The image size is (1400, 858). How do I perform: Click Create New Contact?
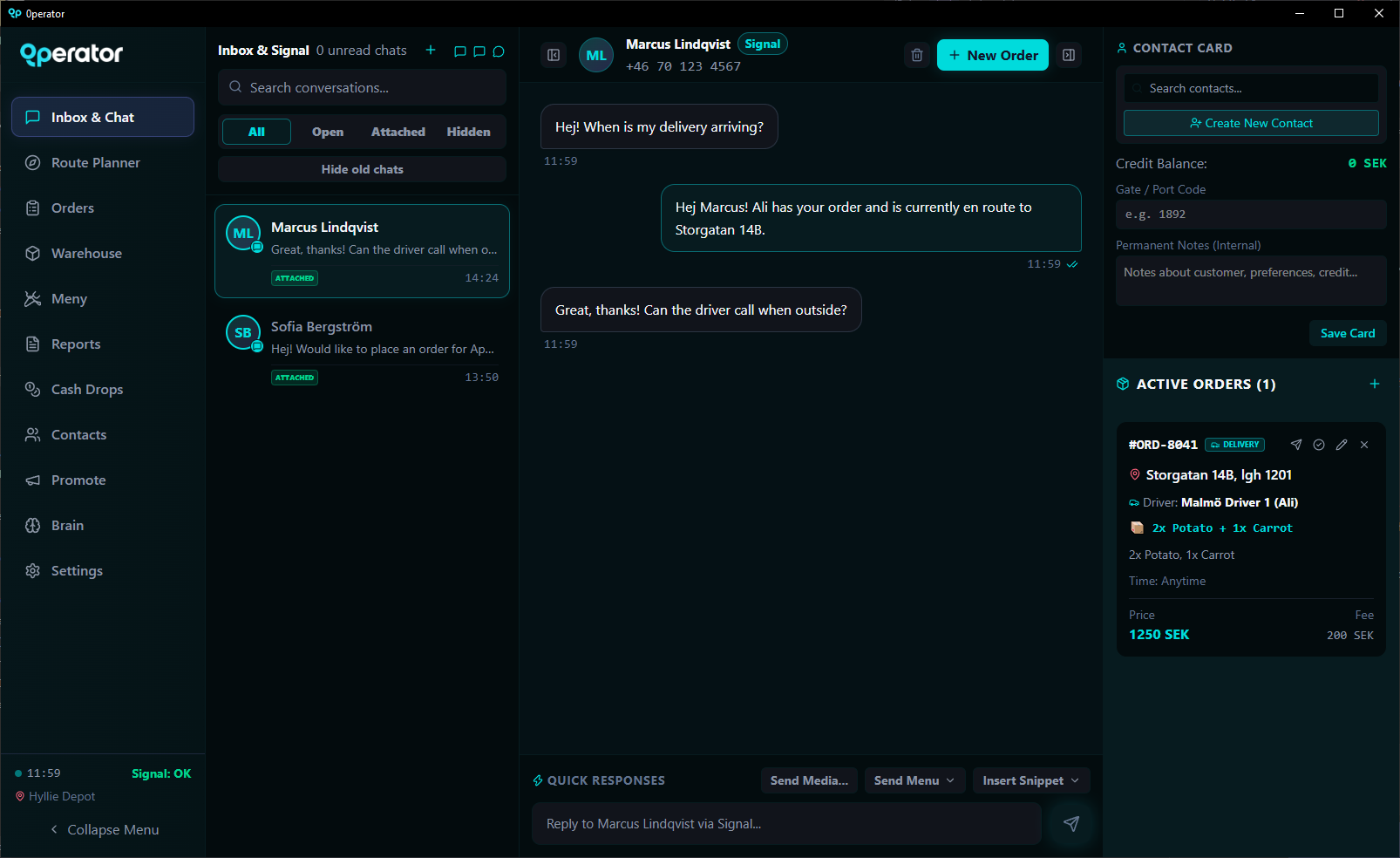tap(1251, 123)
